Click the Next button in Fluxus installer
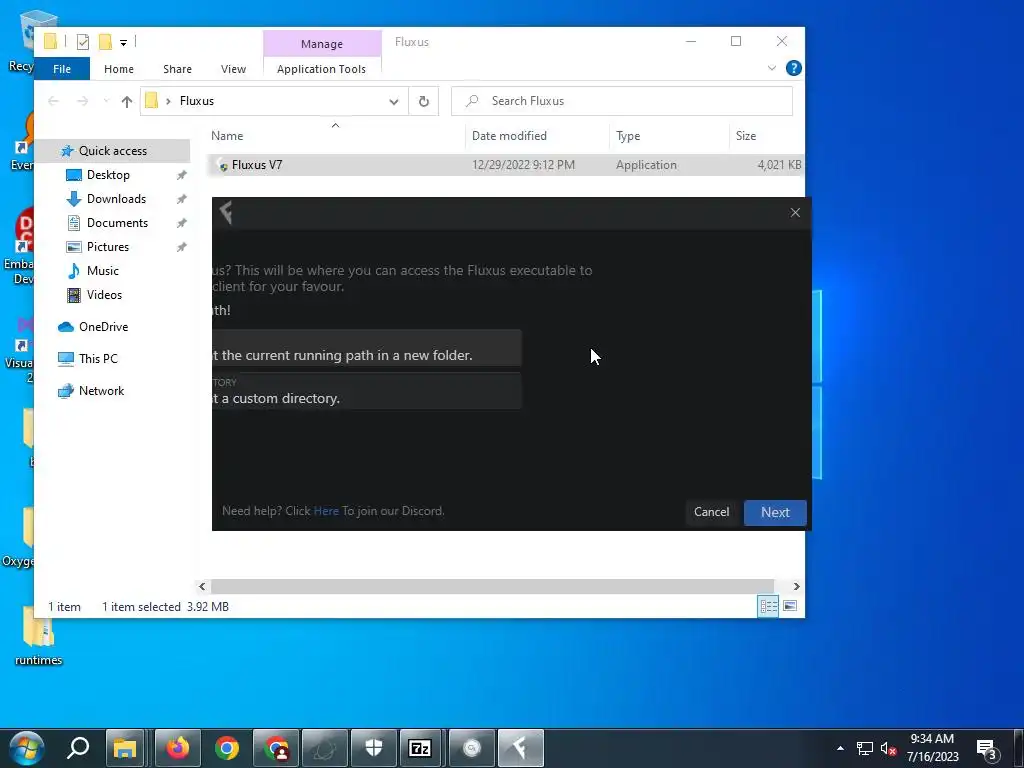 click(x=775, y=512)
